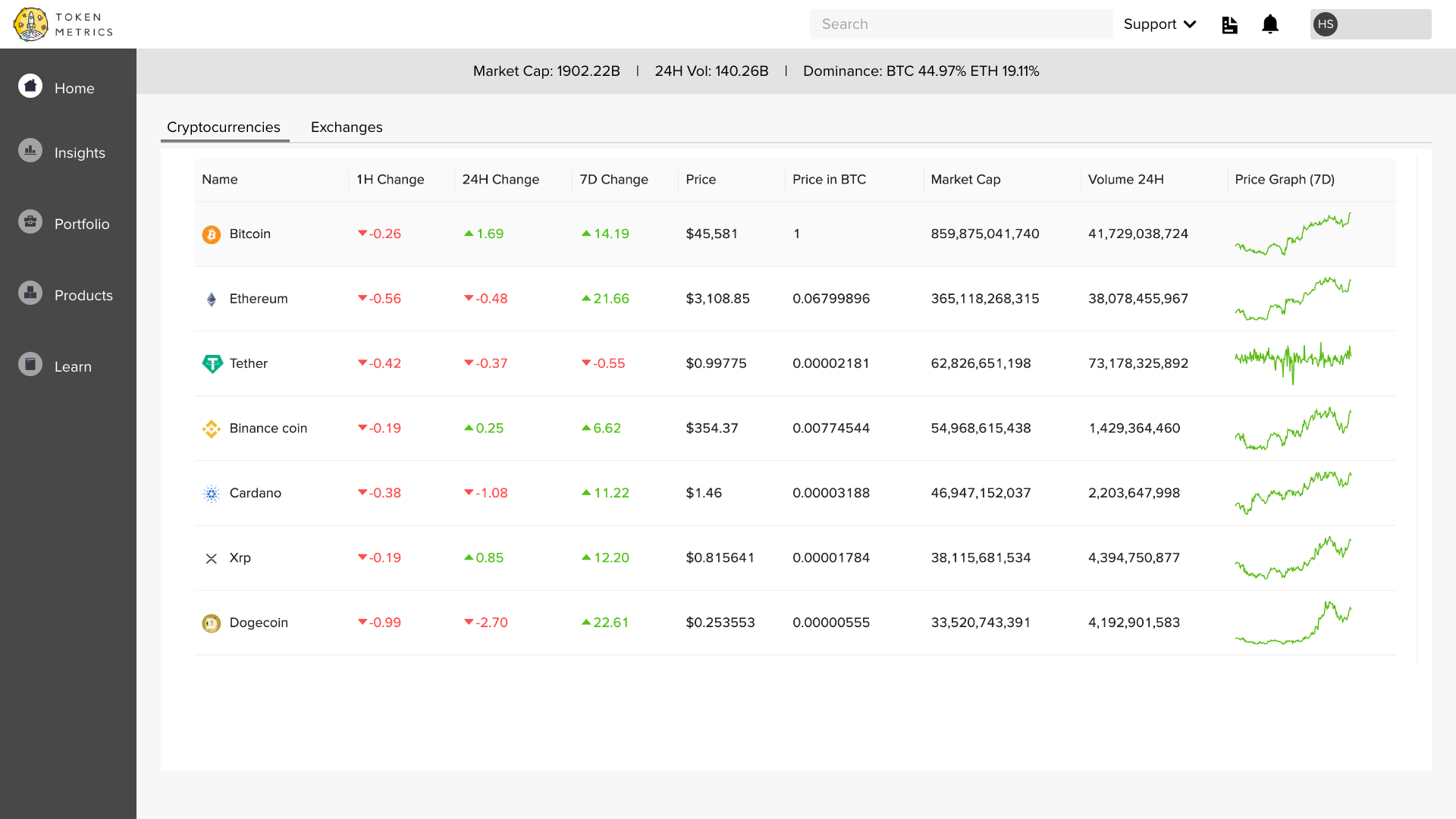Click the Learn book icon
This screenshot has width=1456, height=819.
click(30, 364)
